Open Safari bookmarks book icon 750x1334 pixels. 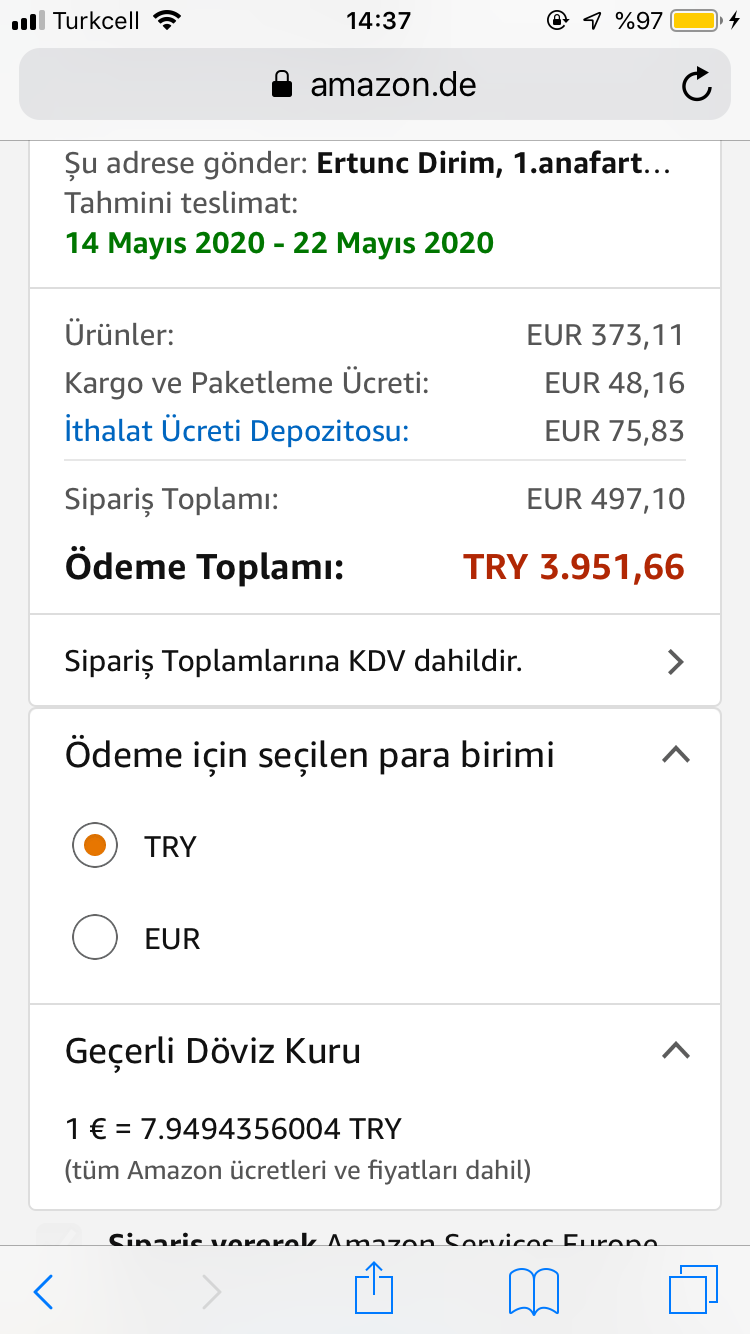[534, 1292]
